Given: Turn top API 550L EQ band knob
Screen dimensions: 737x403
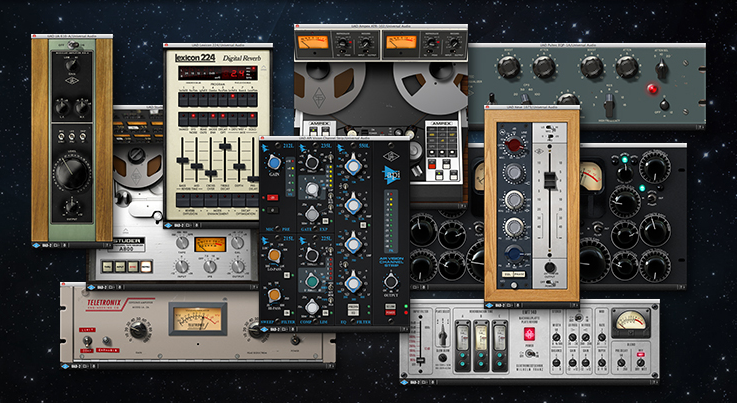Looking at the screenshot, I should tap(353, 166).
